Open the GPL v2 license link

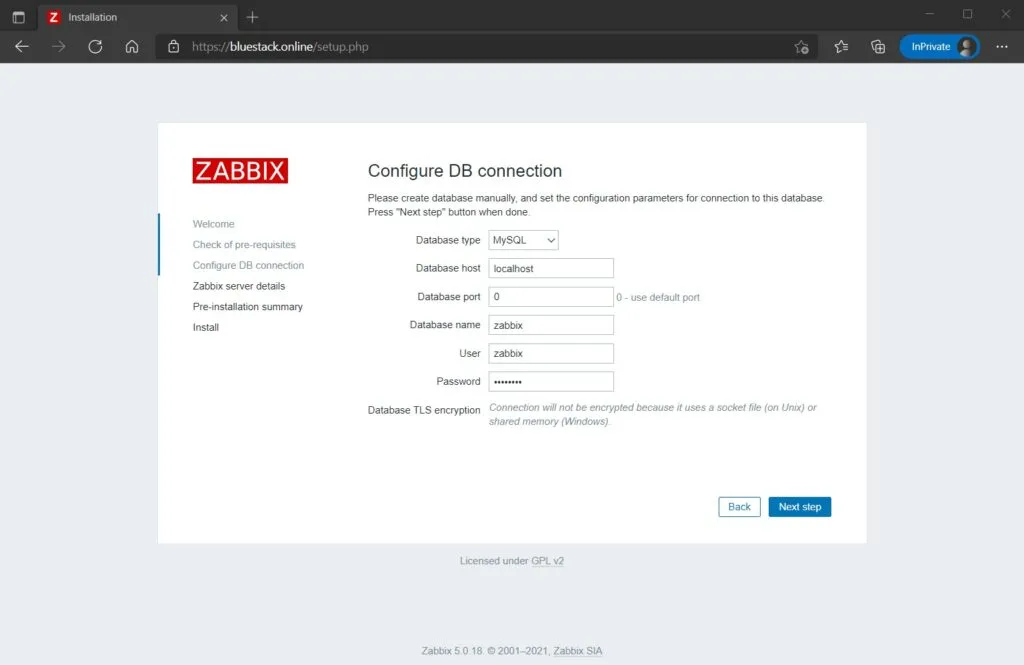(547, 560)
